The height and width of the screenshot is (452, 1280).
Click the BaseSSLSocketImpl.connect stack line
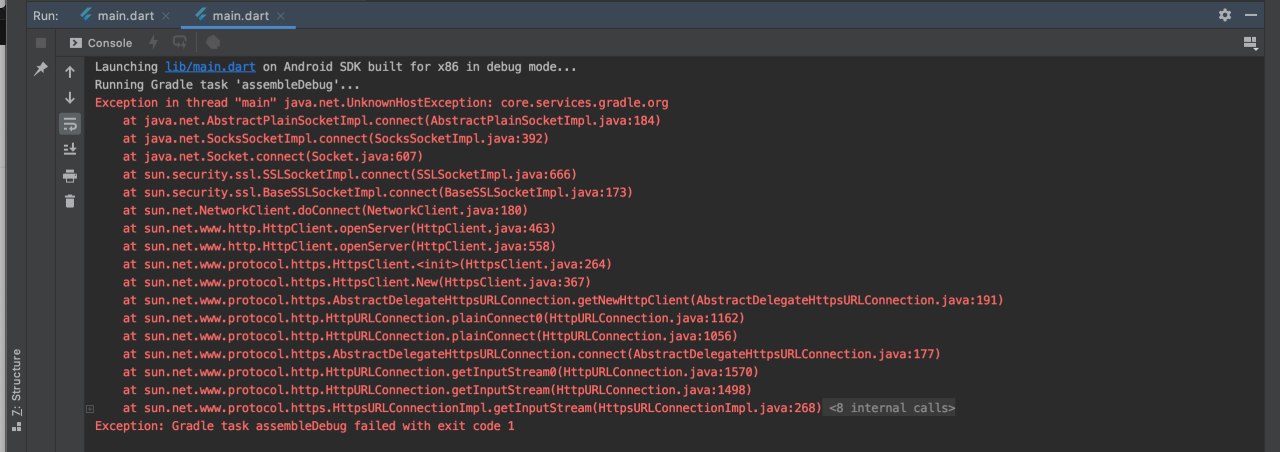[x=378, y=193]
